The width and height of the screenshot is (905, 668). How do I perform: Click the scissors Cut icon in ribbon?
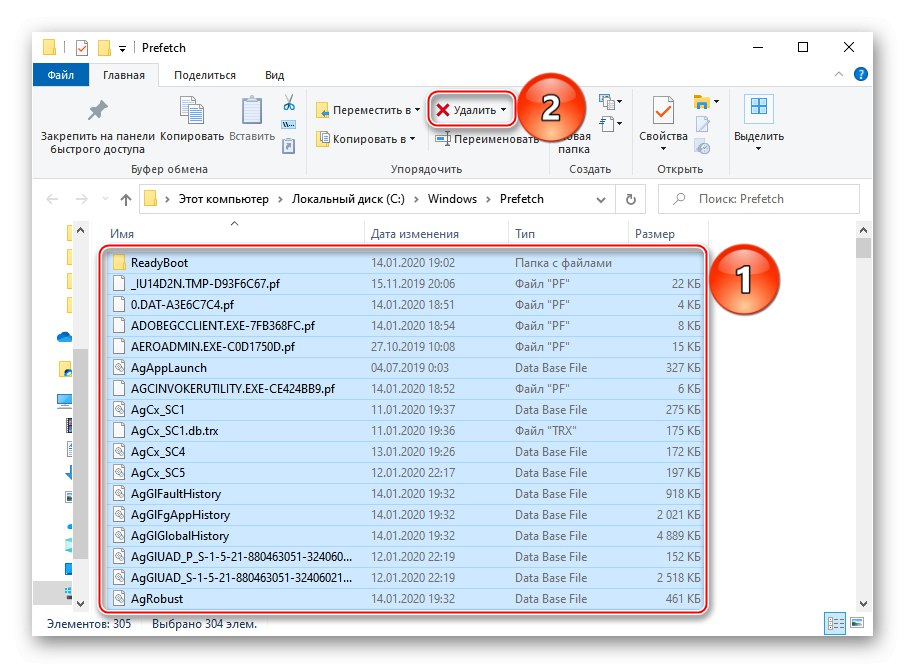coord(288,103)
